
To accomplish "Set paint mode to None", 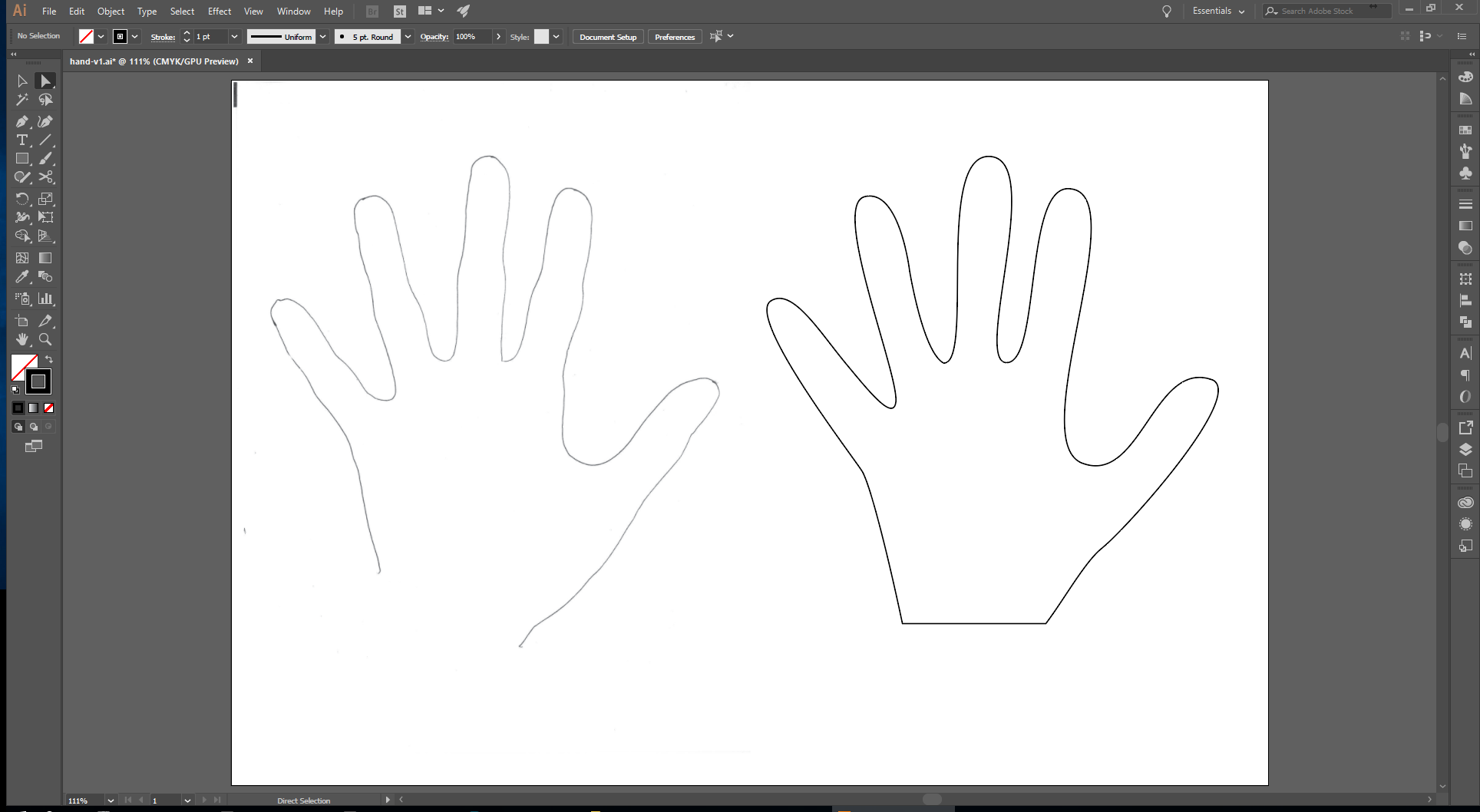I will coord(48,408).
